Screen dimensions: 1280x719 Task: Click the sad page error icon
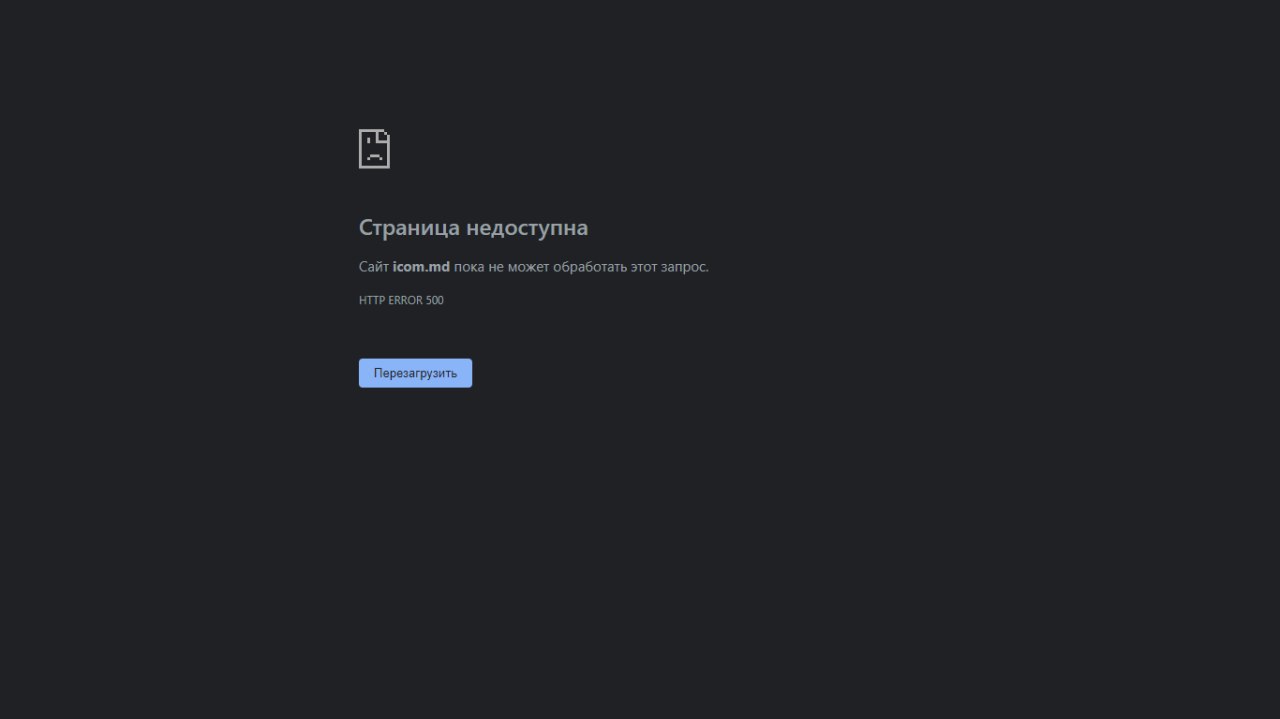pyautogui.click(x=374, y=149)
